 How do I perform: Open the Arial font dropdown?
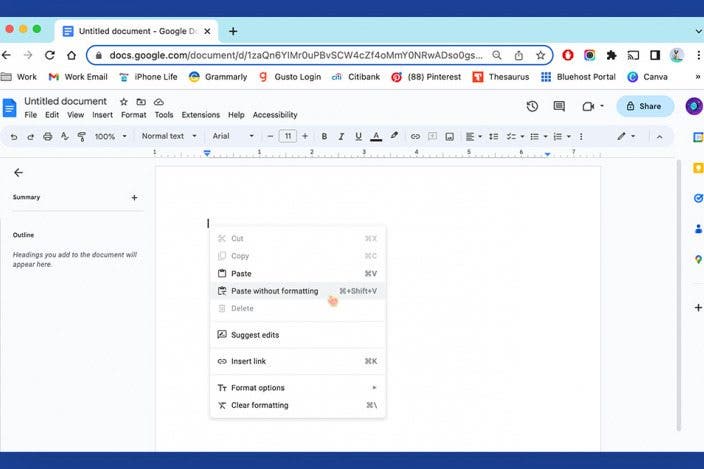pyautogui.click(x=233, y=136)
